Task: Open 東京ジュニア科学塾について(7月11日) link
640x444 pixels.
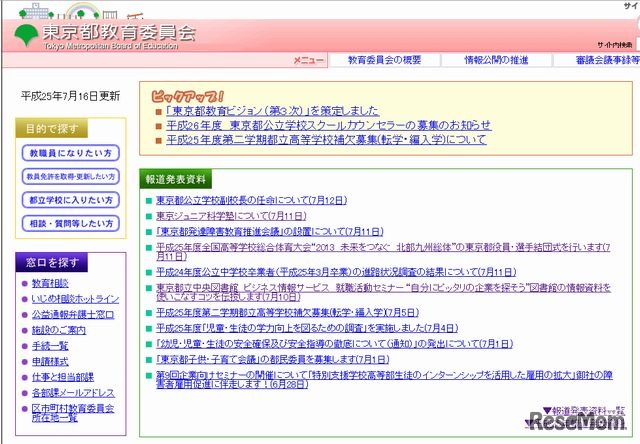Action: coord(231,216)
